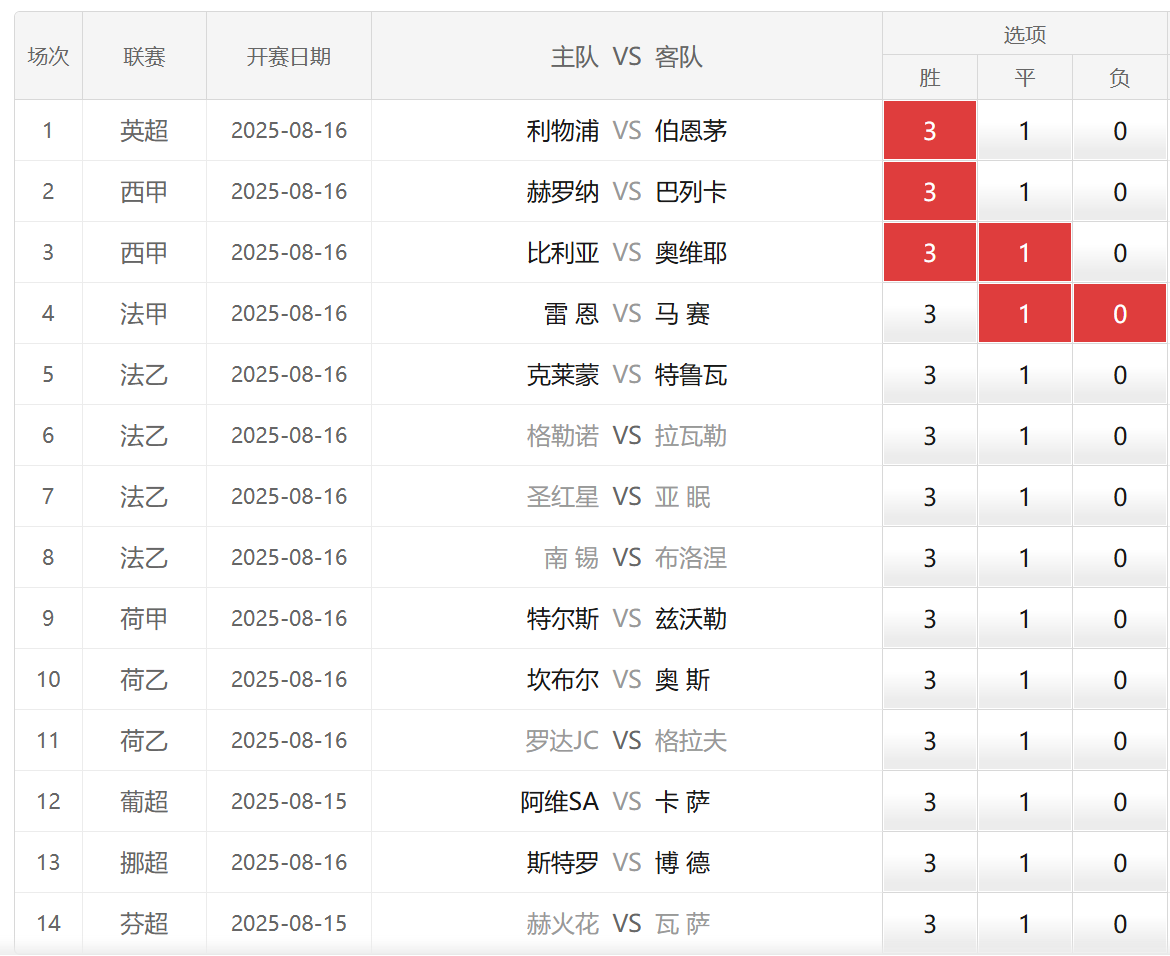Deselect draw (1) for 比利亚 VS 奥维耶
Image resolution: width=1170 pixels, height=956 pixels.
[1024, 252]
